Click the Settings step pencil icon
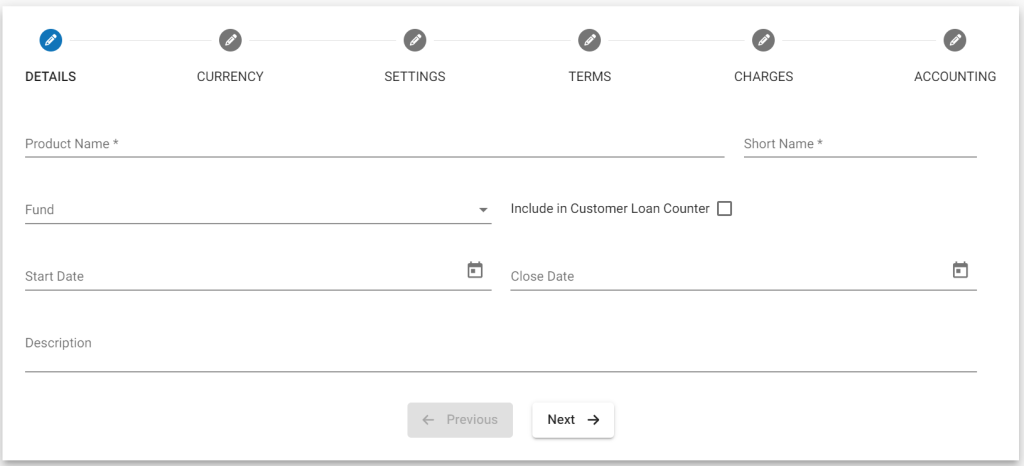1024x466 pixels. tap(415, 40)
